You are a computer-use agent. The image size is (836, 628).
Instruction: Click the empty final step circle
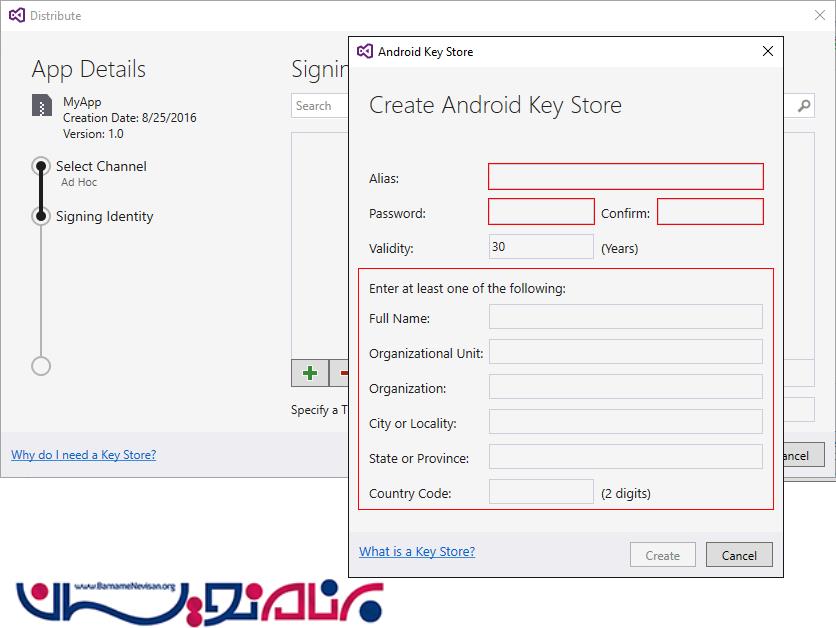[41, 366]
